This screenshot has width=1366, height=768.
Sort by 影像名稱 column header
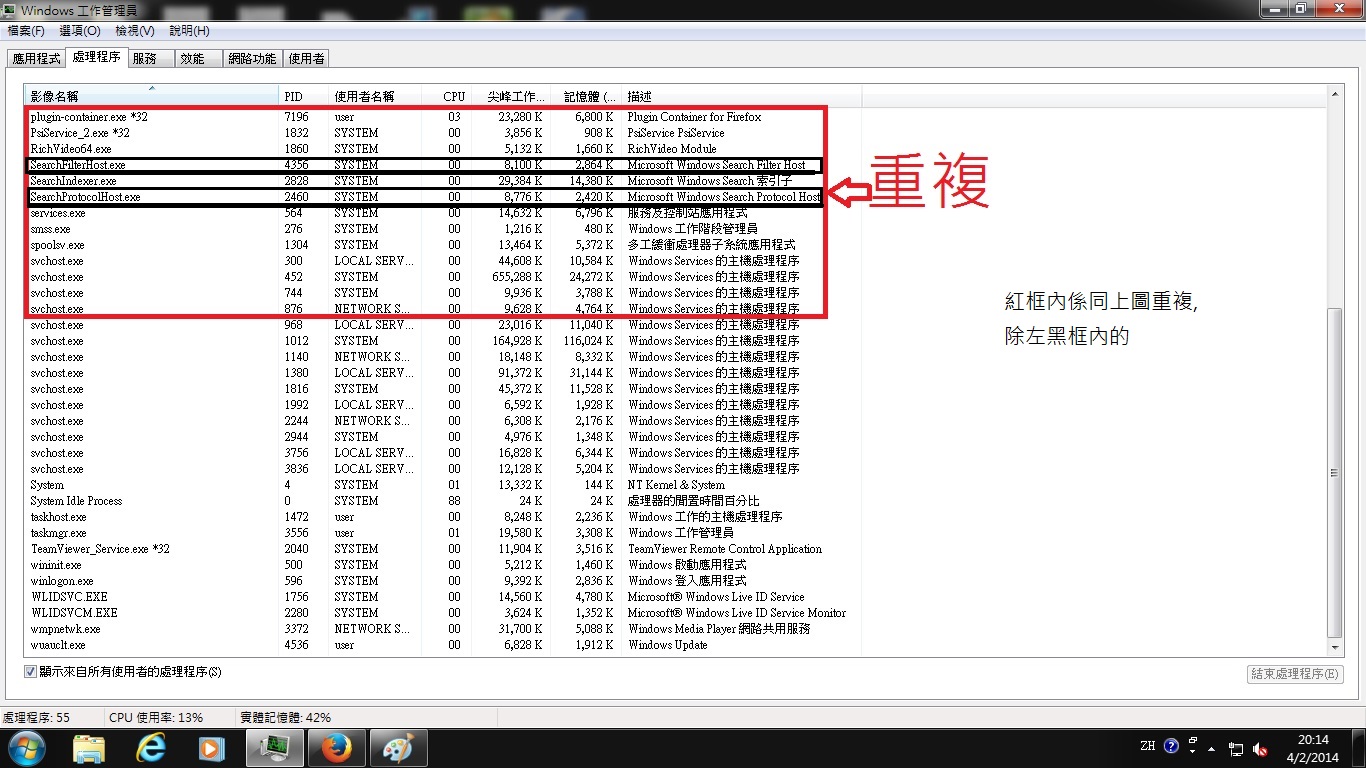point(151,97)
